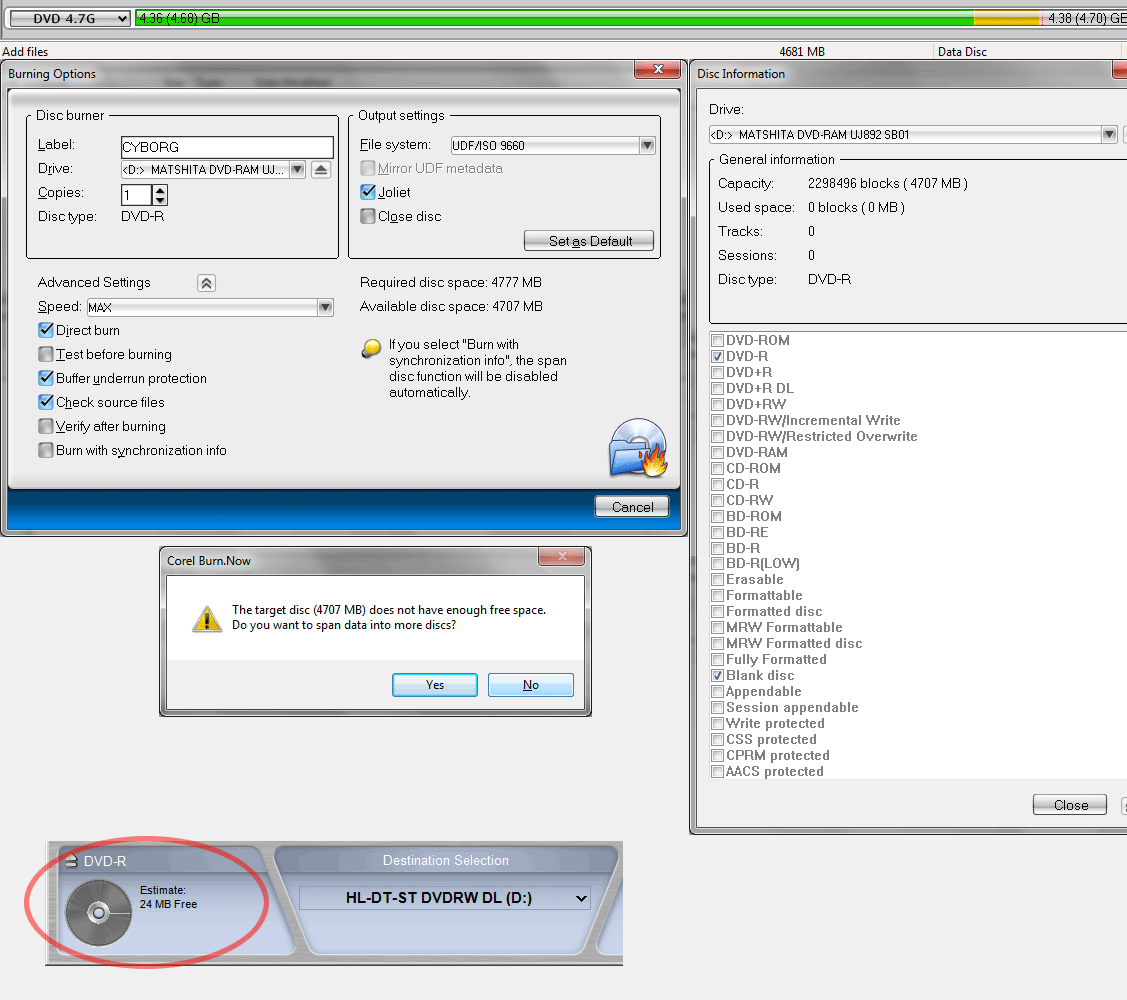The height and width of the screenshot is (1000, 1127).
Task: Click the burn disc flame icon
Action: click(x=638, y=448)
